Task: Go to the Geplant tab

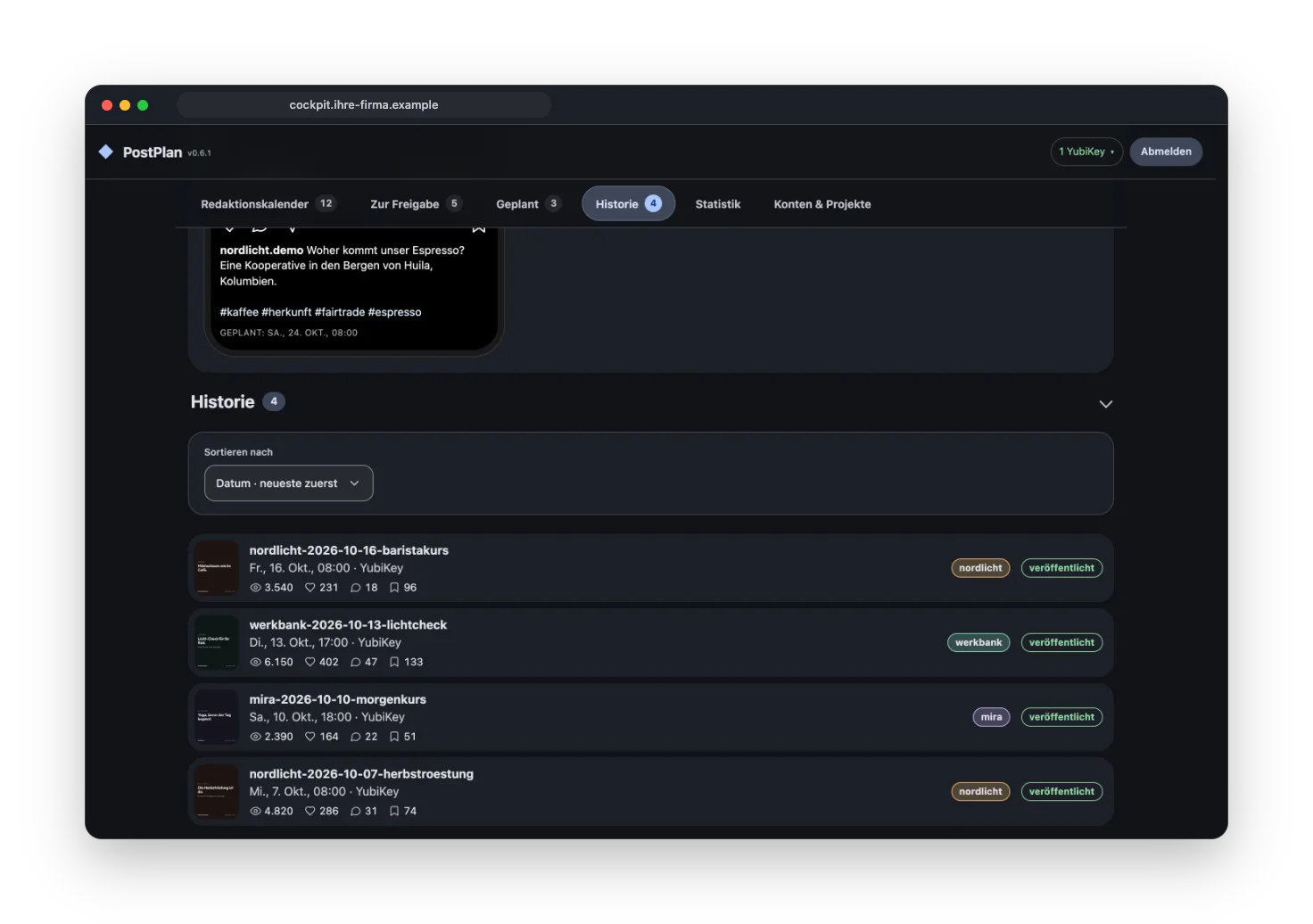Action: pos(528,204)
